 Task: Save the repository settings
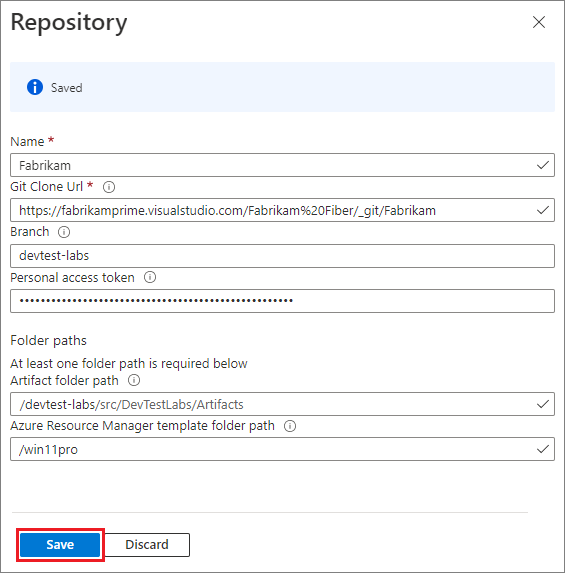(x=60, y=544)
